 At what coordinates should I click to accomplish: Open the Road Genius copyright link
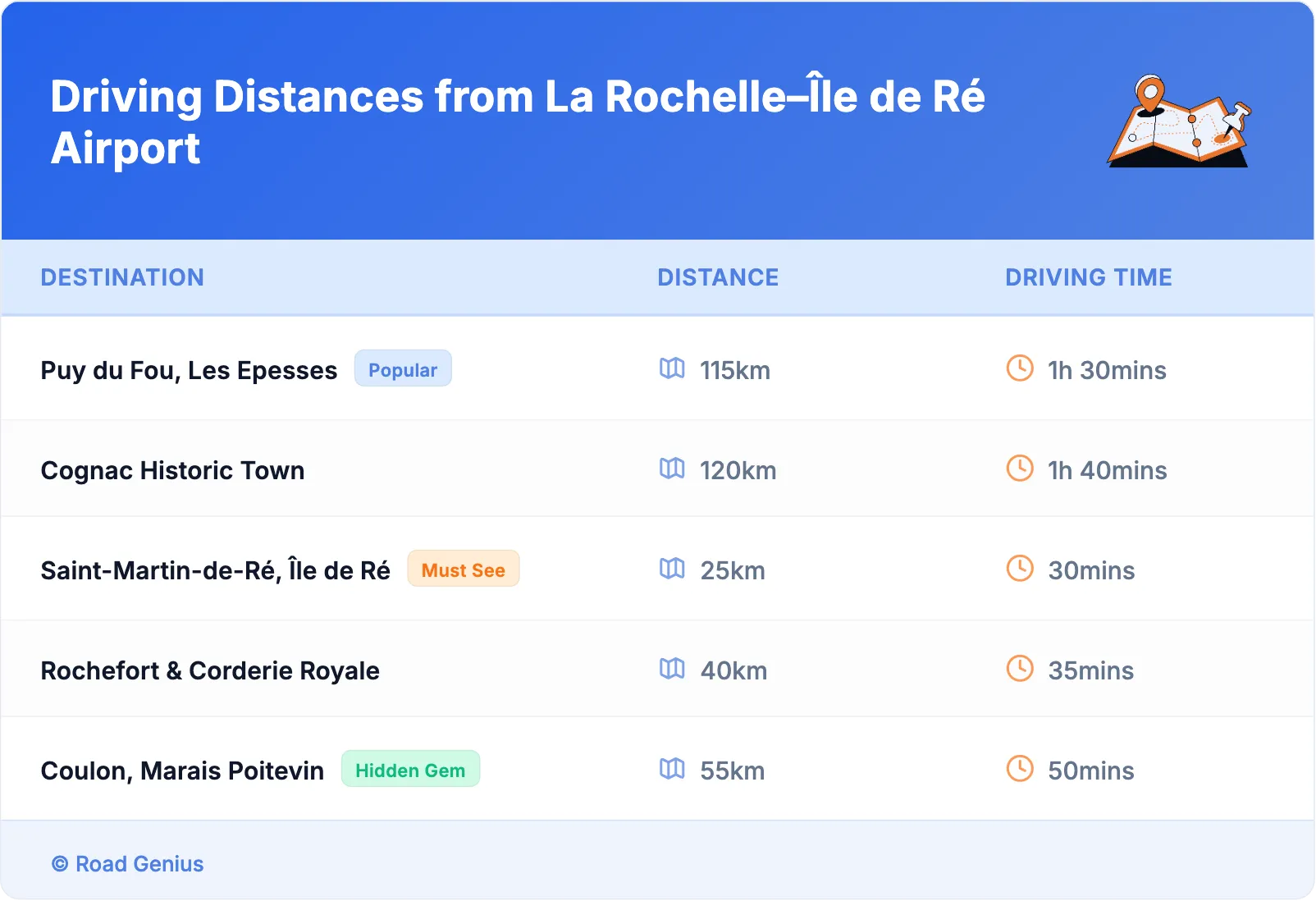[x=127, y=864]
